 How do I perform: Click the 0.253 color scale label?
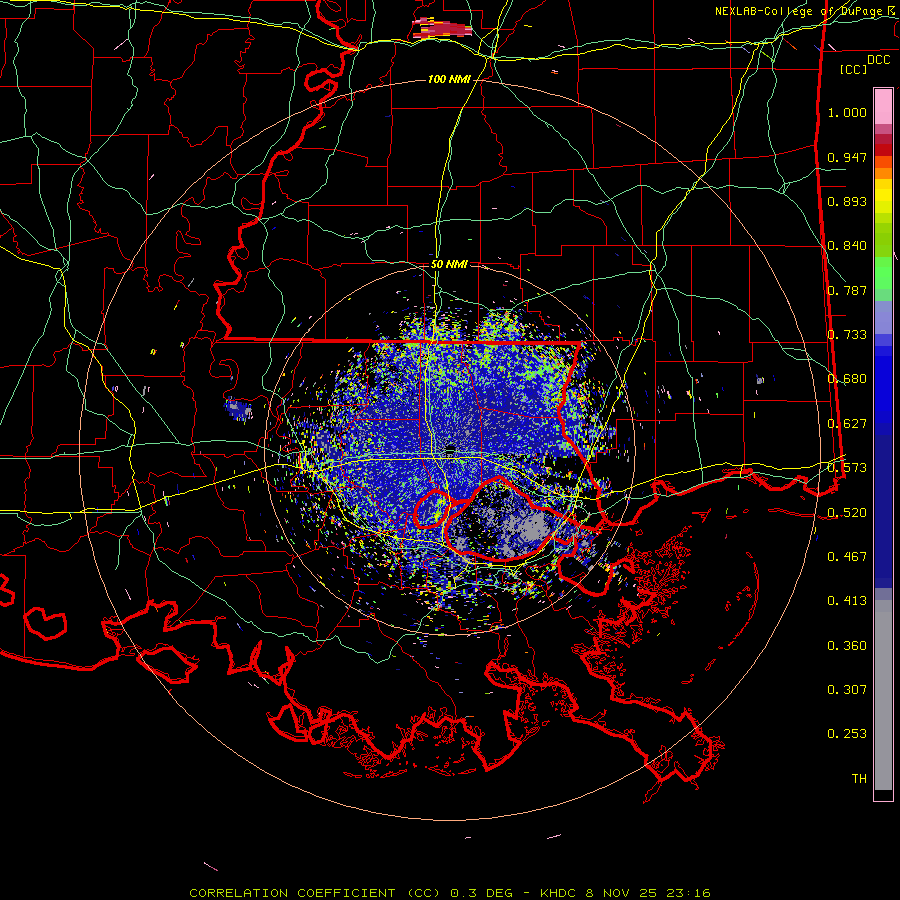(x=847, y=734)
